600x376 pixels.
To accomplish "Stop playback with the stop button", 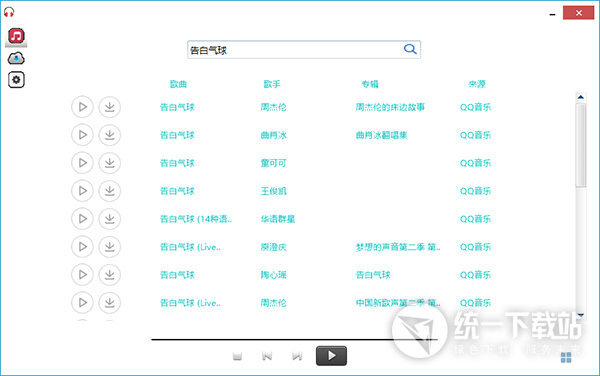I will tap(237, 356).
